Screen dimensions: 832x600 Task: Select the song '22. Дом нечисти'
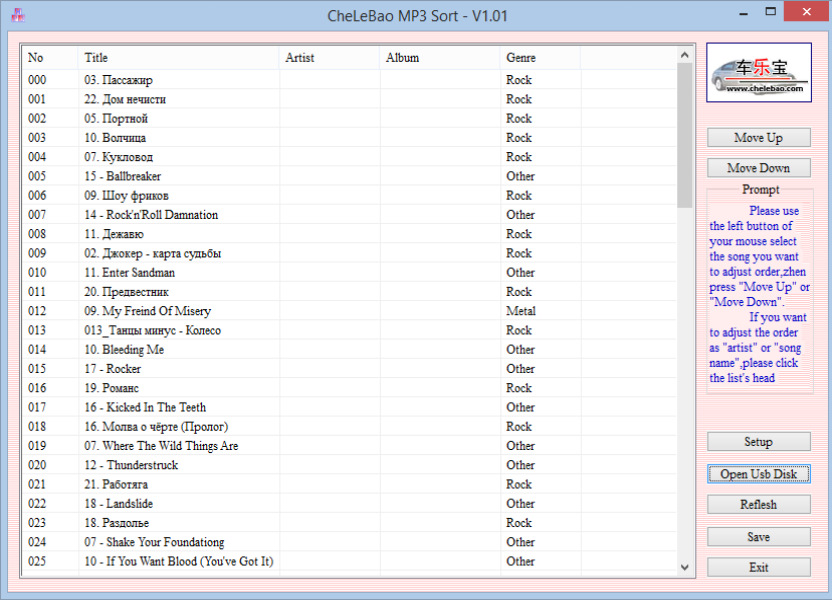(125, 99)
